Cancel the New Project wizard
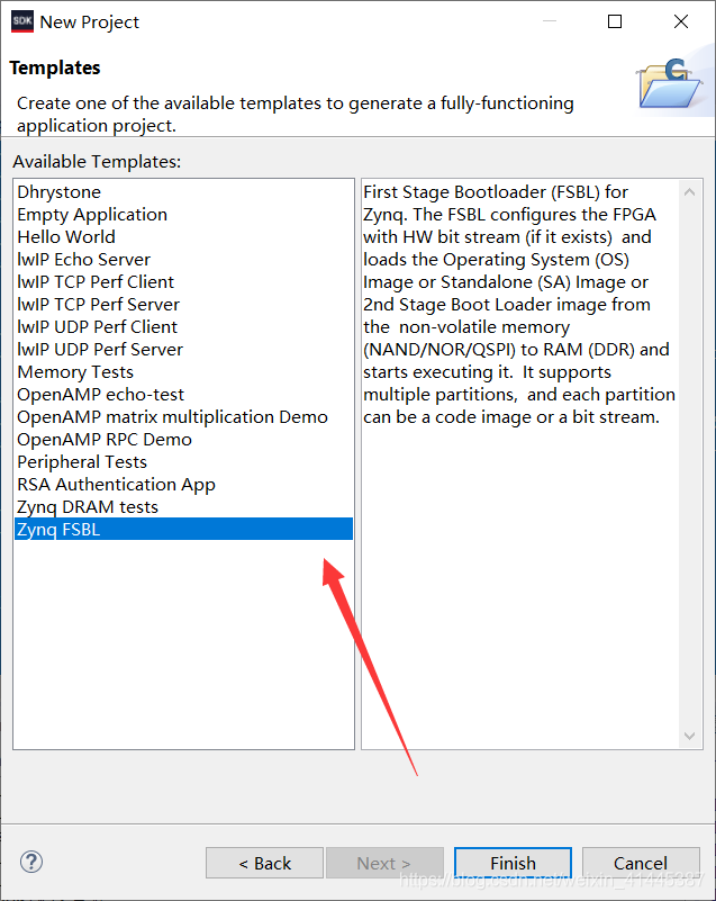The width and height of the screenshot is (716, 903). pyautogui.click(x=640, y=863)
